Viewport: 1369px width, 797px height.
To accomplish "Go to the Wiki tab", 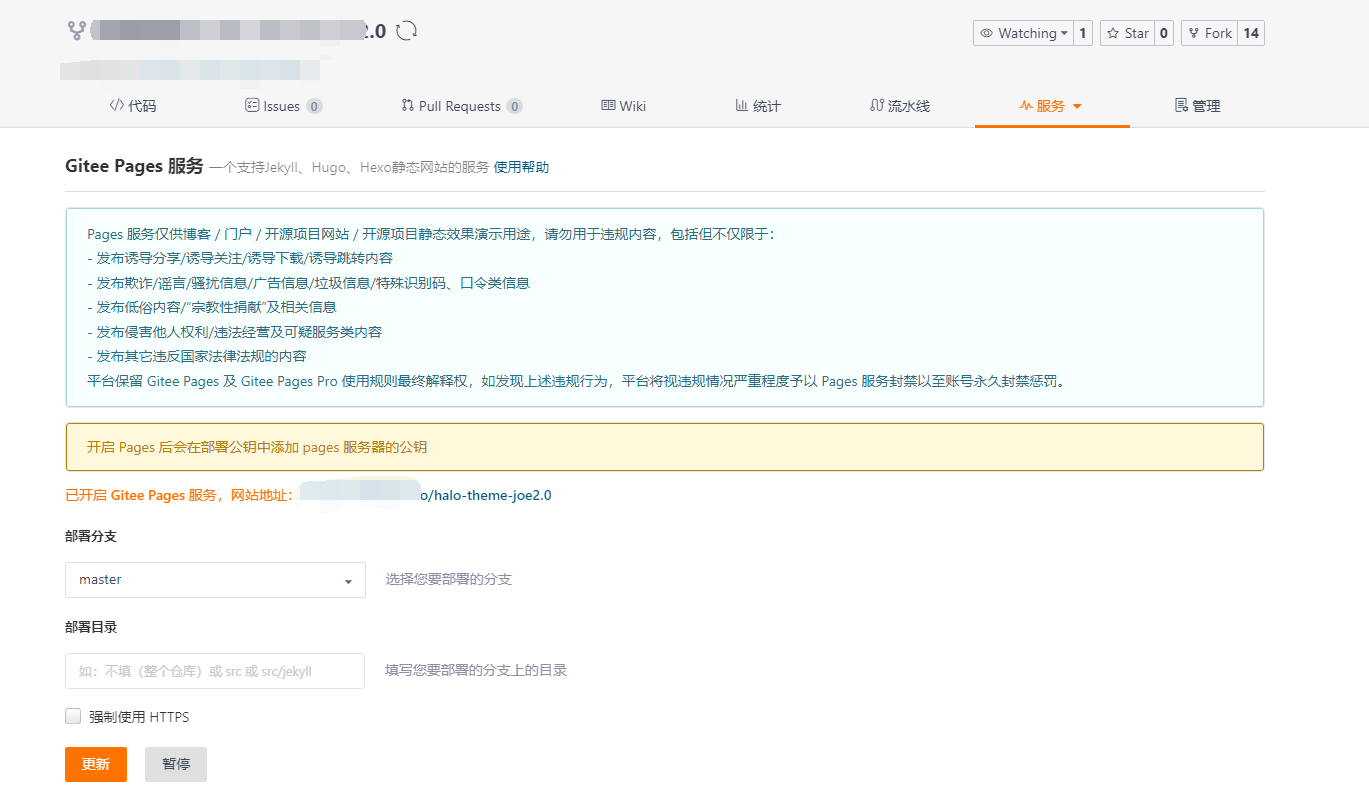I will (623, 106).
